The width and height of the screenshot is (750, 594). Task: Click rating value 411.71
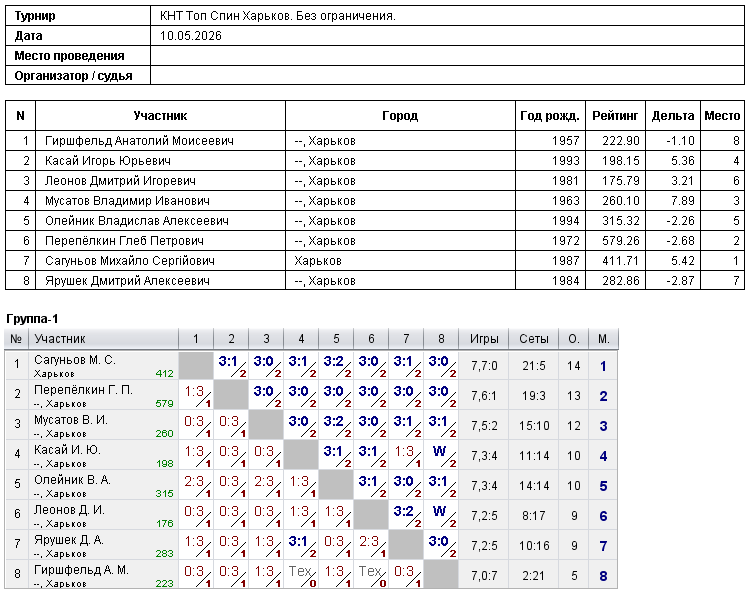621,261
